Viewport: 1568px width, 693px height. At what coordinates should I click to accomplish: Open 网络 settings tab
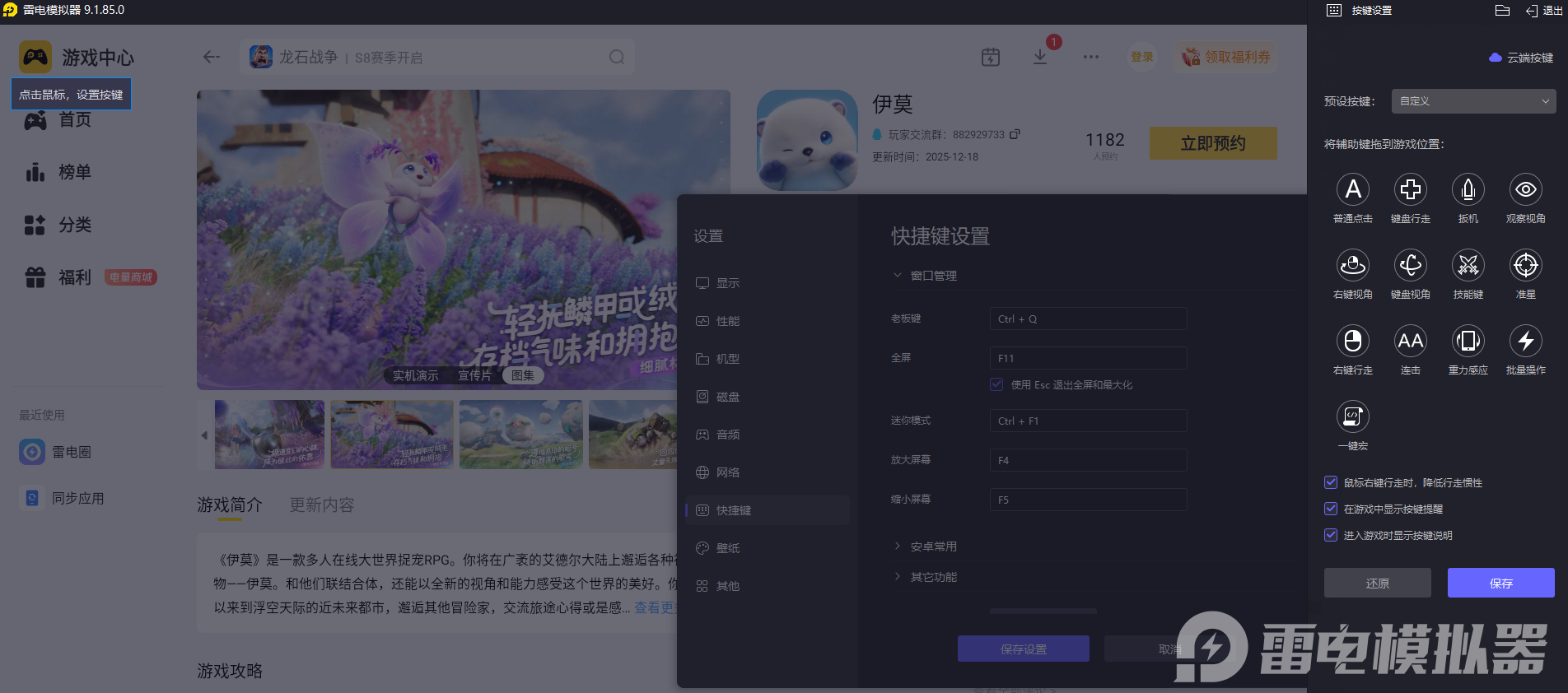pos(768,472)
